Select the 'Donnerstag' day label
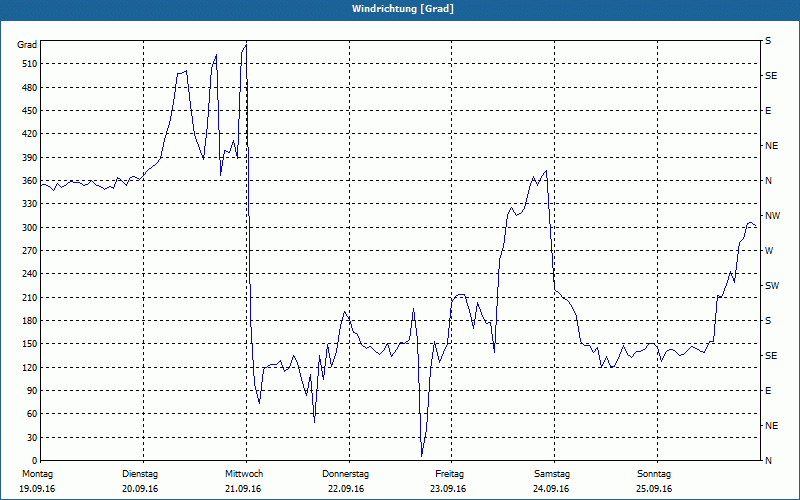 point(345,474)
